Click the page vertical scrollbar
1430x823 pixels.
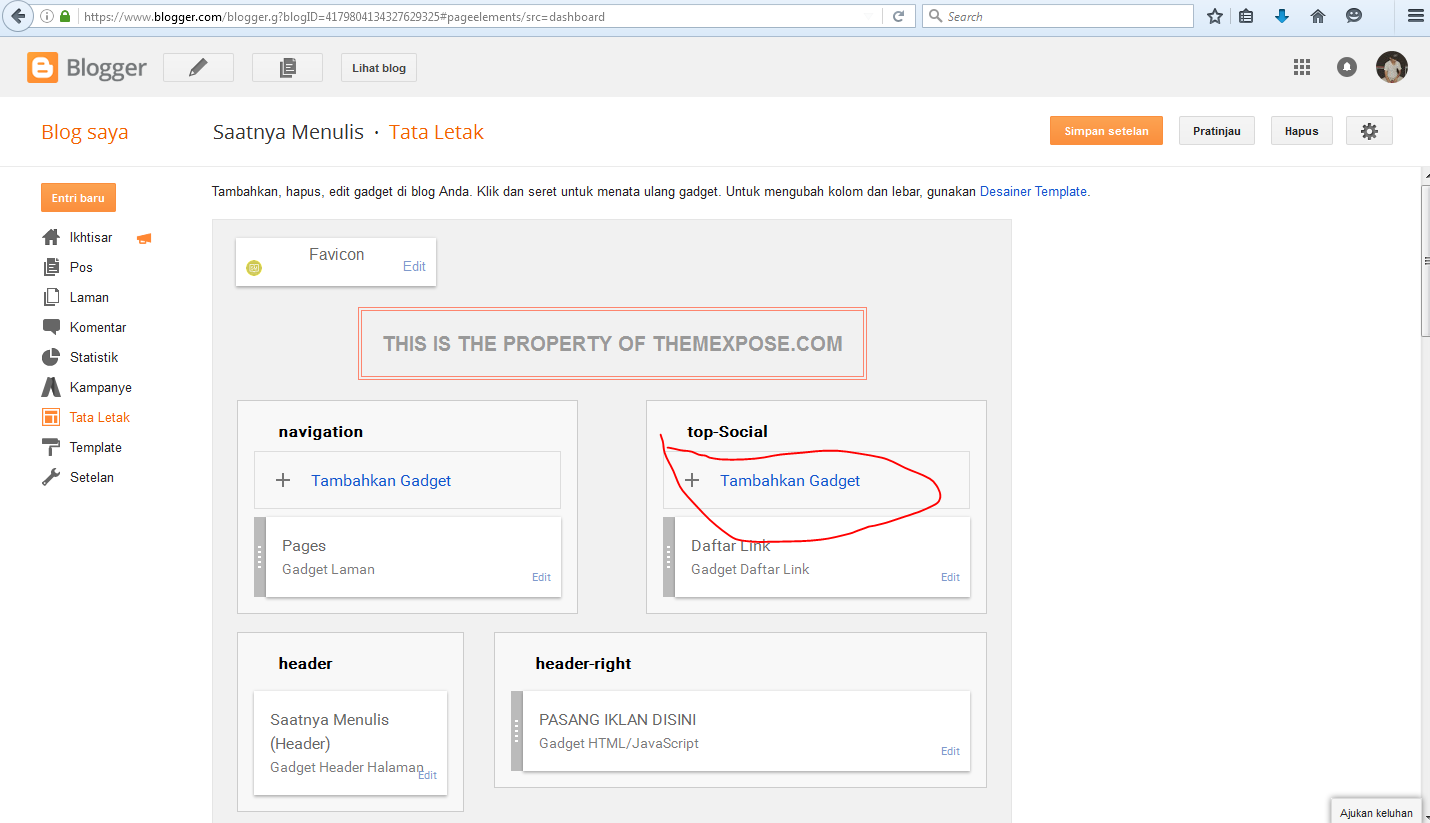pyautogui.click(x=1424, y=260)
